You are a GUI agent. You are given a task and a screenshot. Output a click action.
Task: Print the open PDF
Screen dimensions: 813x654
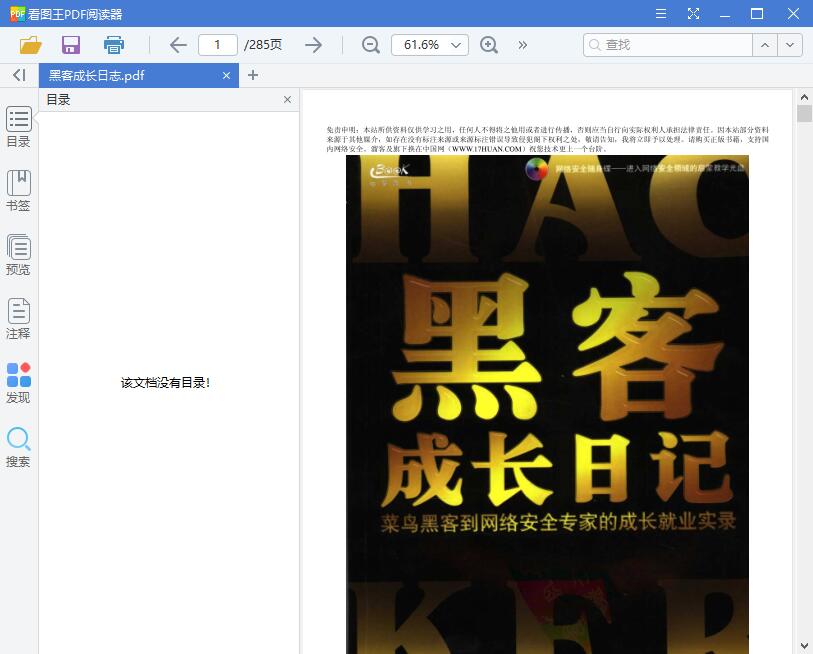pyautogui.click(x=113, y=44)
